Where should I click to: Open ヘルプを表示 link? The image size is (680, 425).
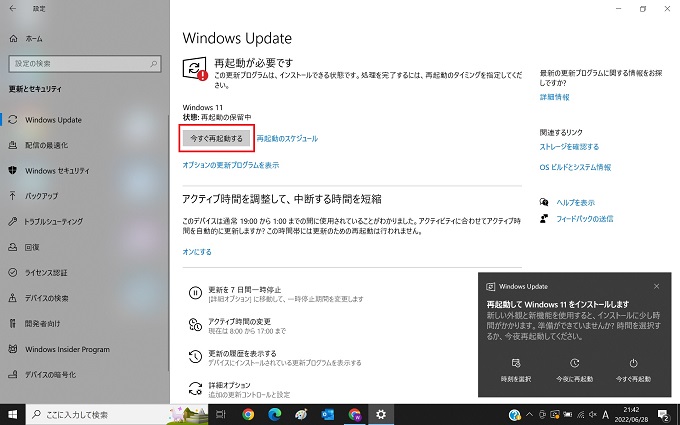pos(575,203)
